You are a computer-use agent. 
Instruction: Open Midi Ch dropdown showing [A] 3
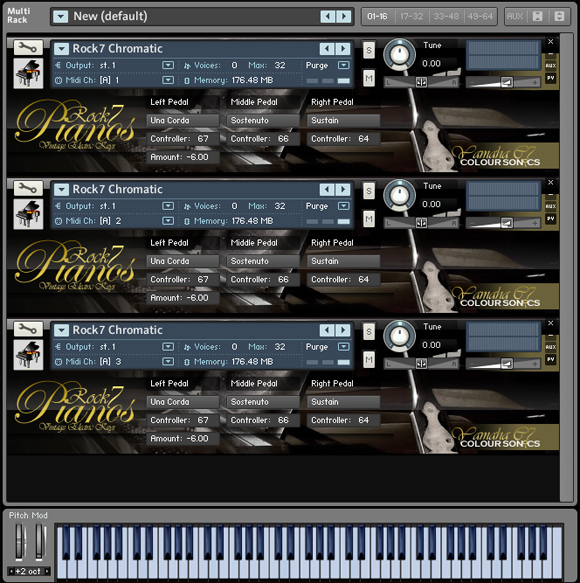click(x=168, y=362)
